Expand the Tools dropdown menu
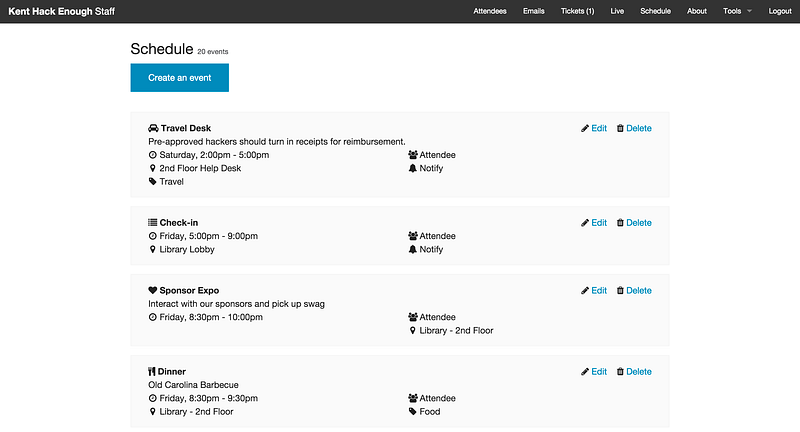 point(737,11)
